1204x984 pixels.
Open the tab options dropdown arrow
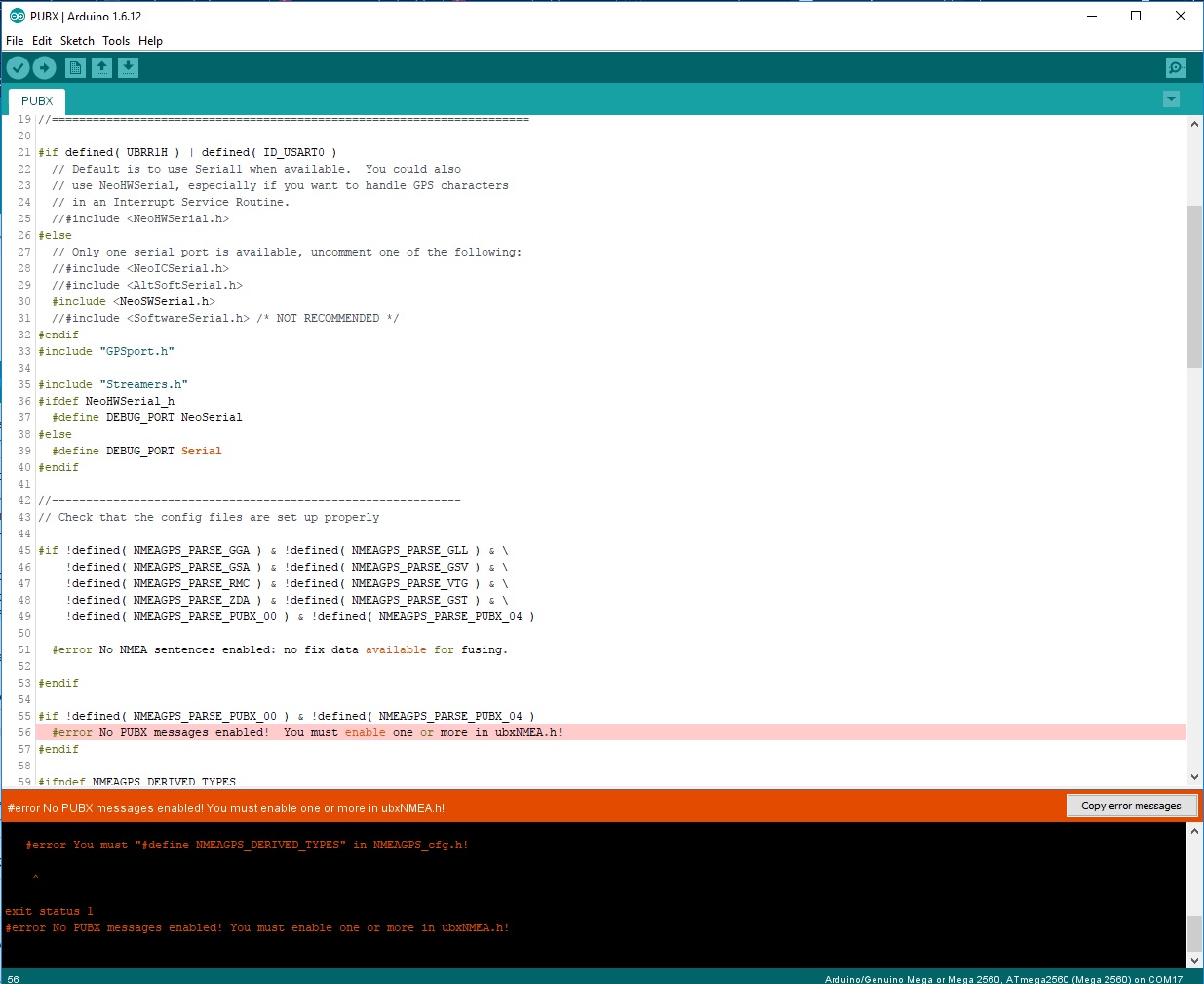[1171, 99]
